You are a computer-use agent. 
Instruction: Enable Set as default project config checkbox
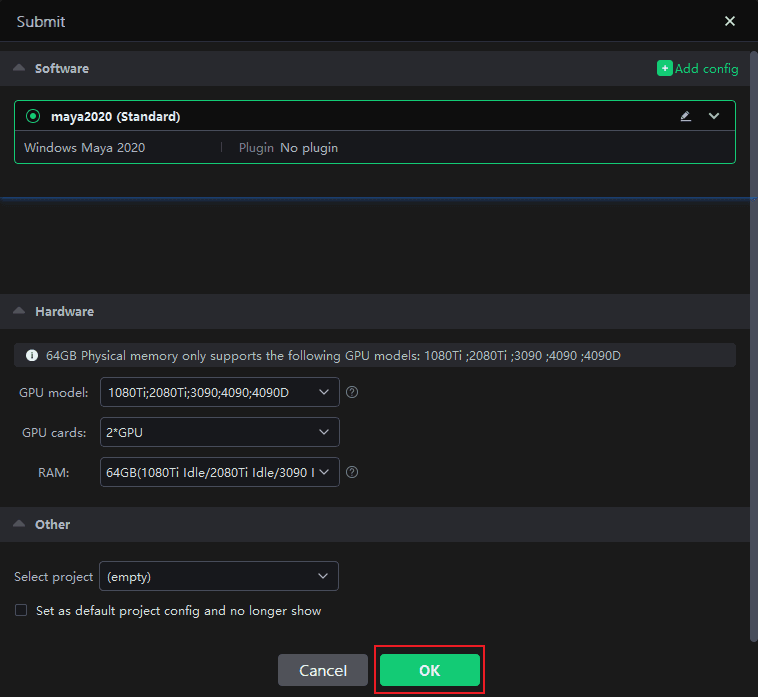[x=21, y=610]
